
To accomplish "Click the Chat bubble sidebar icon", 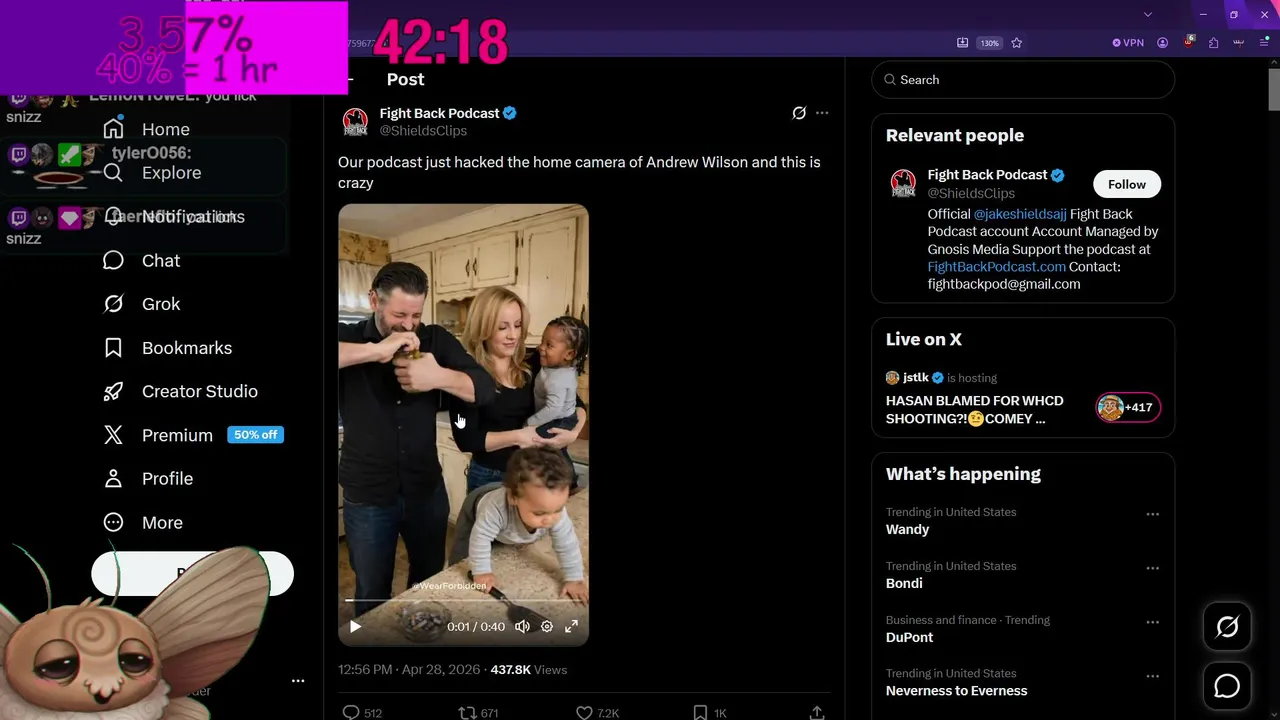I will tap(113, 260).
